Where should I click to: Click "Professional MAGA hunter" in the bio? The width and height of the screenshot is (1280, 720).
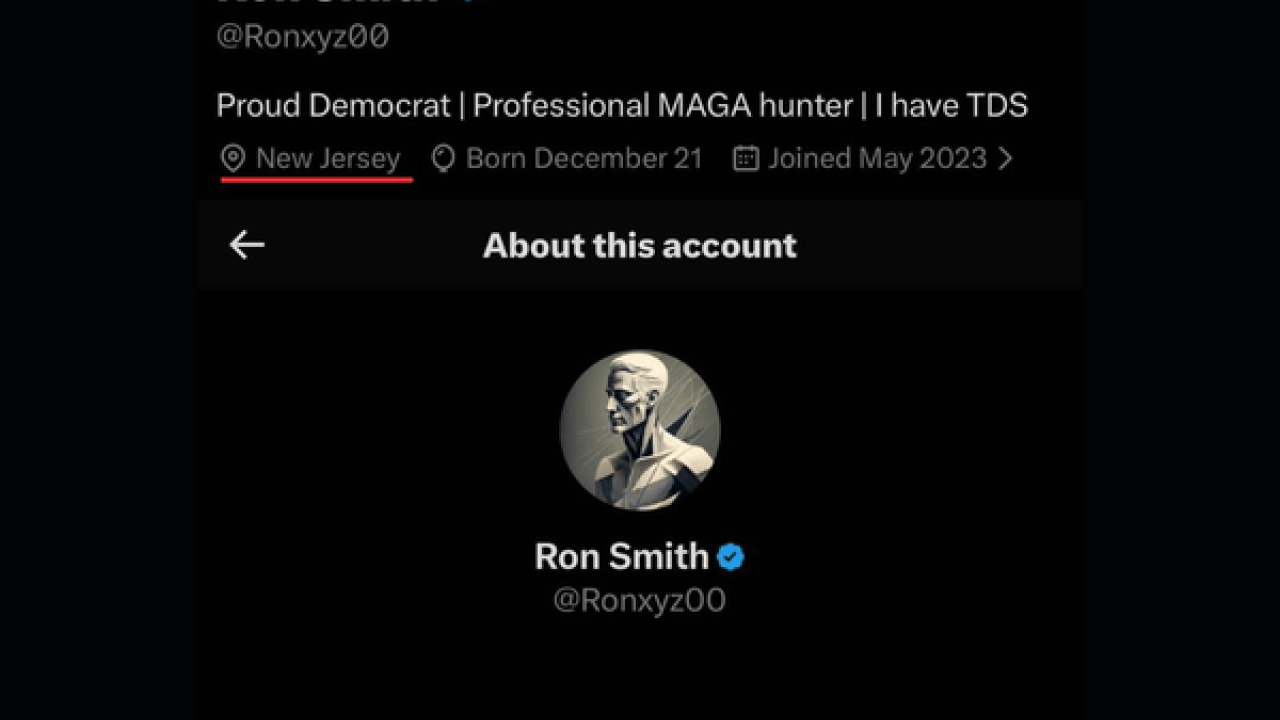pyautogui.click(x=662, y=106)
